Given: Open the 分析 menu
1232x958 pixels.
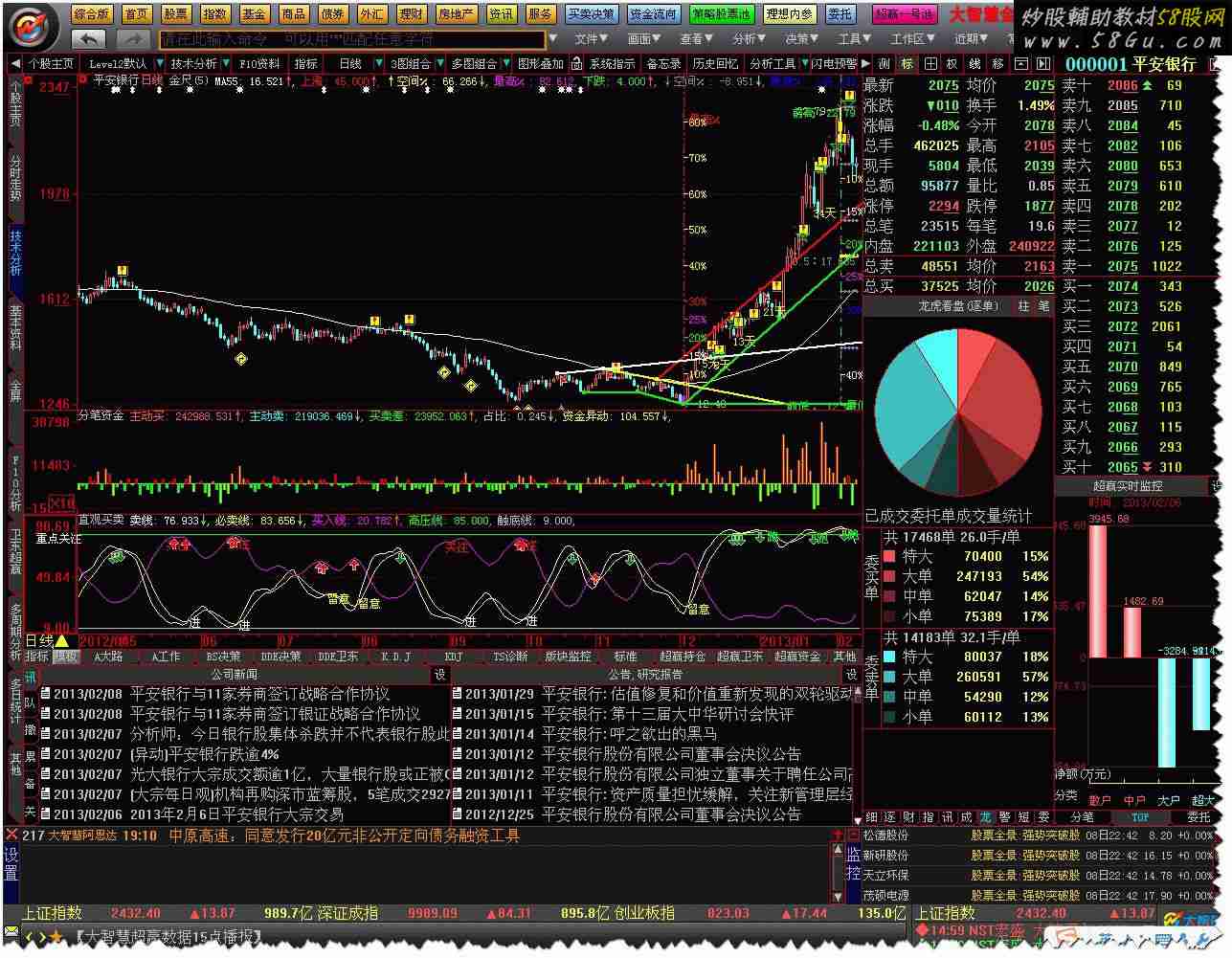Looking at the screenshot, I should tap(749, 39).
